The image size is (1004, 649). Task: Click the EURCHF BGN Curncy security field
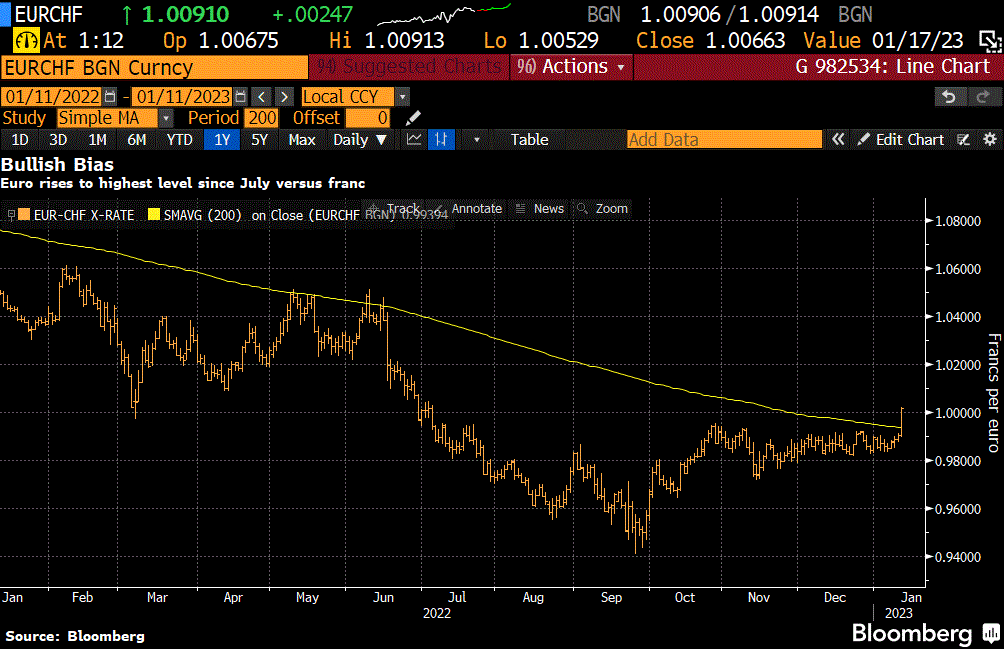click(x=154, y=67)
